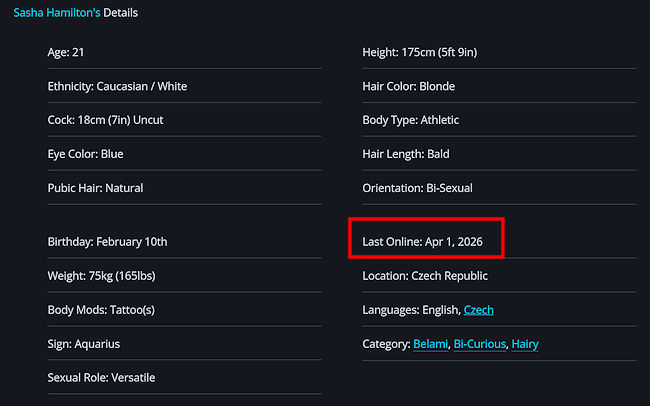Select the Bi-Curious category link

(x=479, y=344)
